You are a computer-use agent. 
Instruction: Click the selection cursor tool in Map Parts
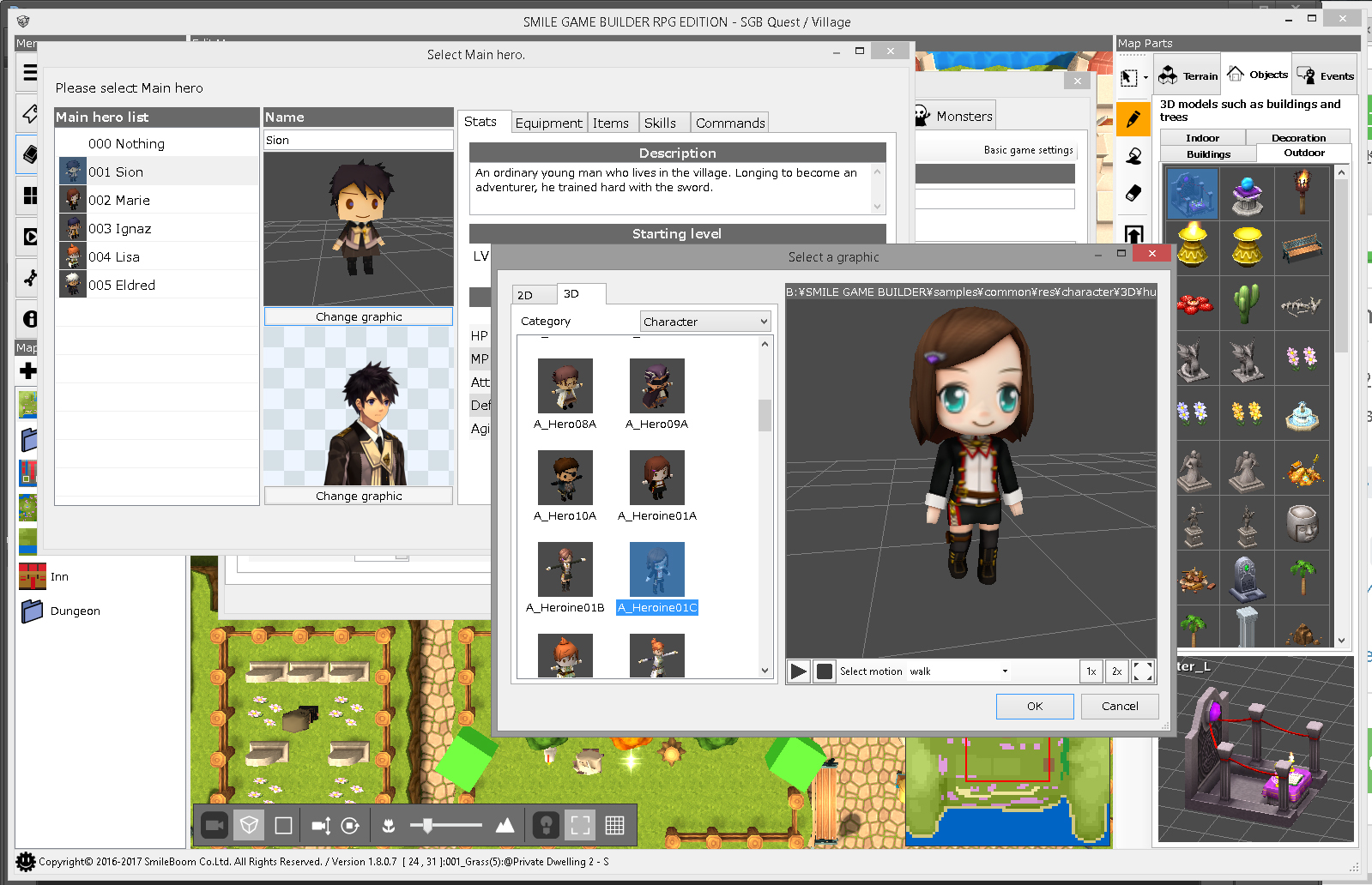point(1130,77)
